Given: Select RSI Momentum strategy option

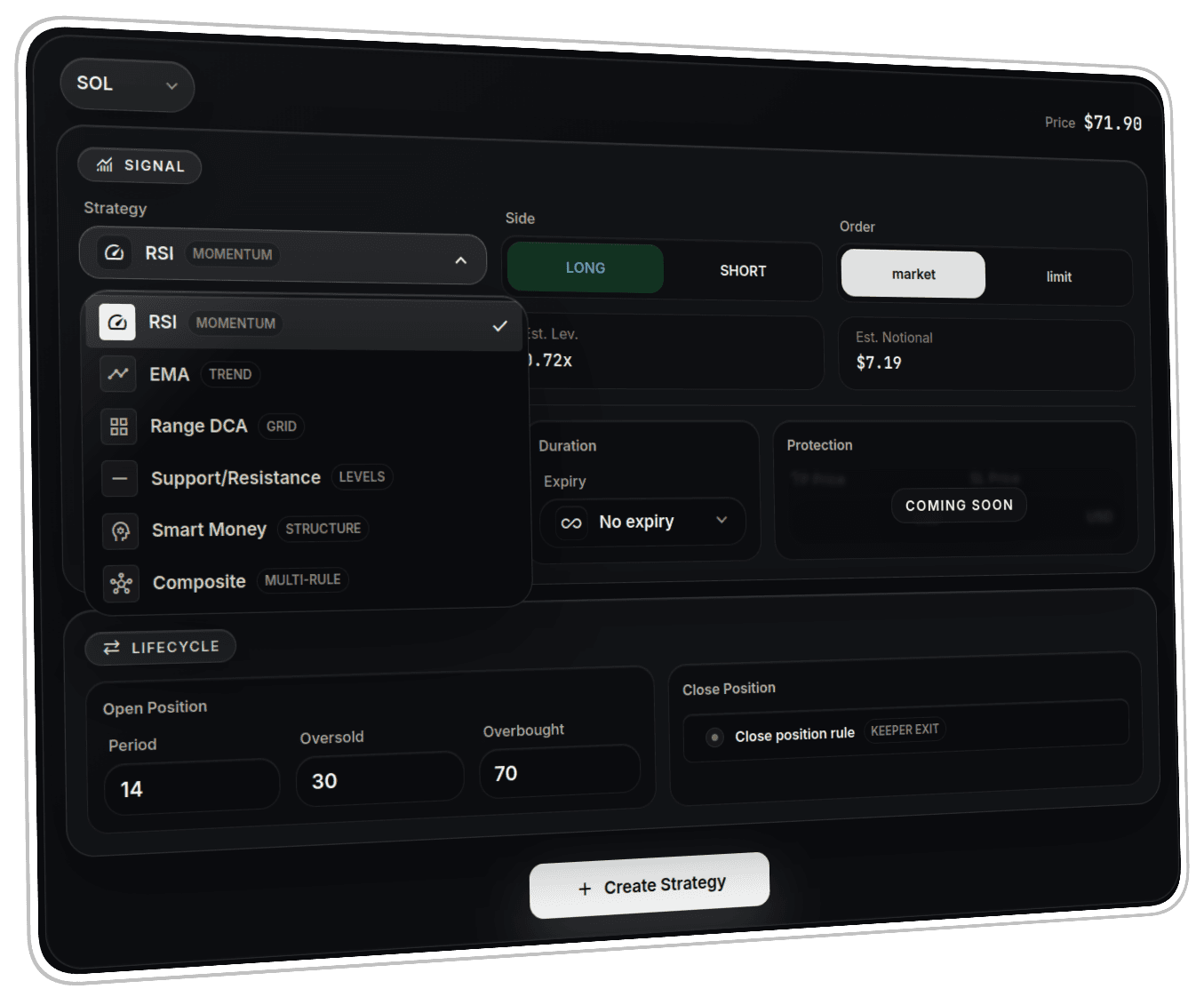Looking at the screenshot, I should (x=304, y=324).
